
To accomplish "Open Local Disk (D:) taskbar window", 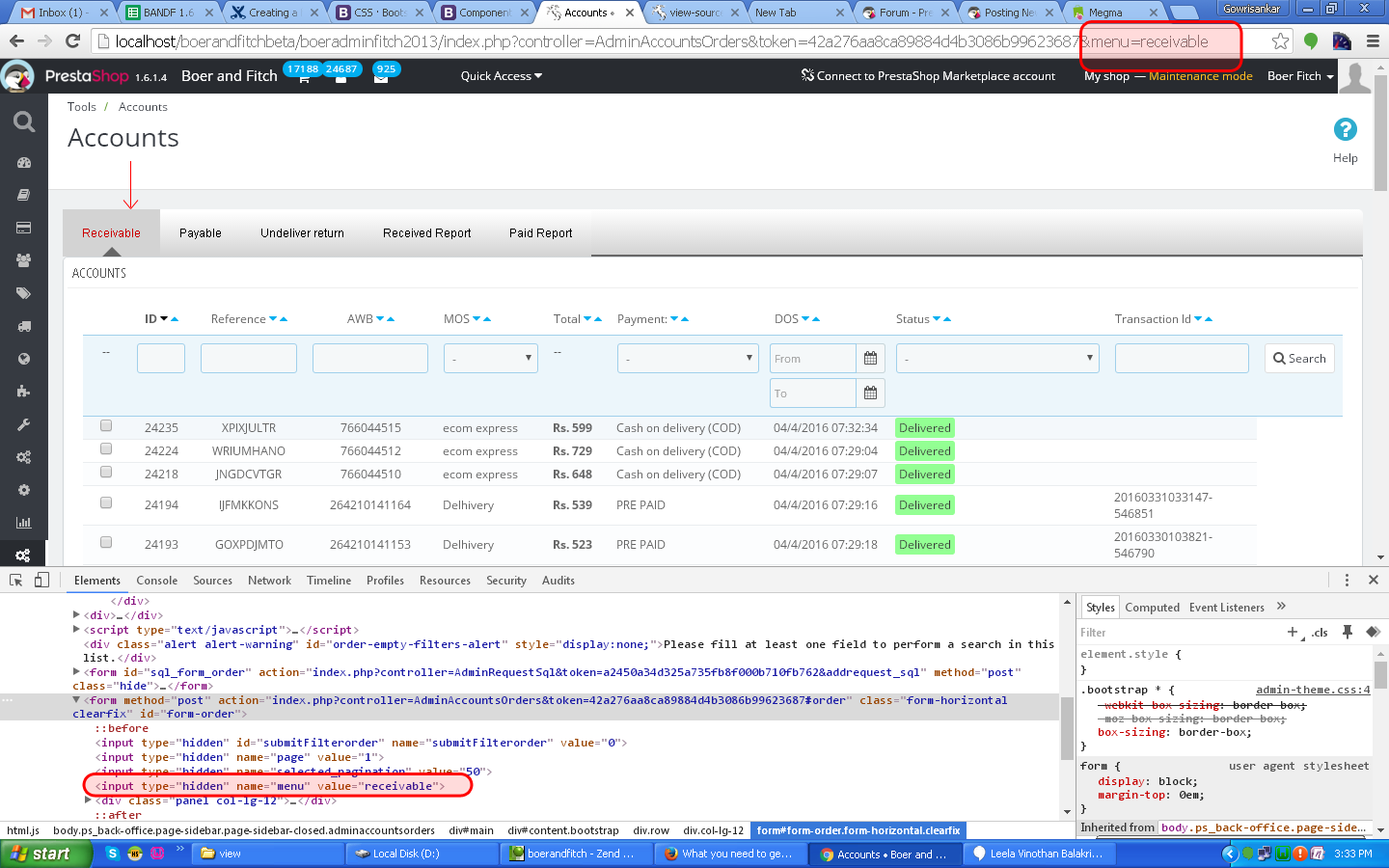I will coord(423,854).
